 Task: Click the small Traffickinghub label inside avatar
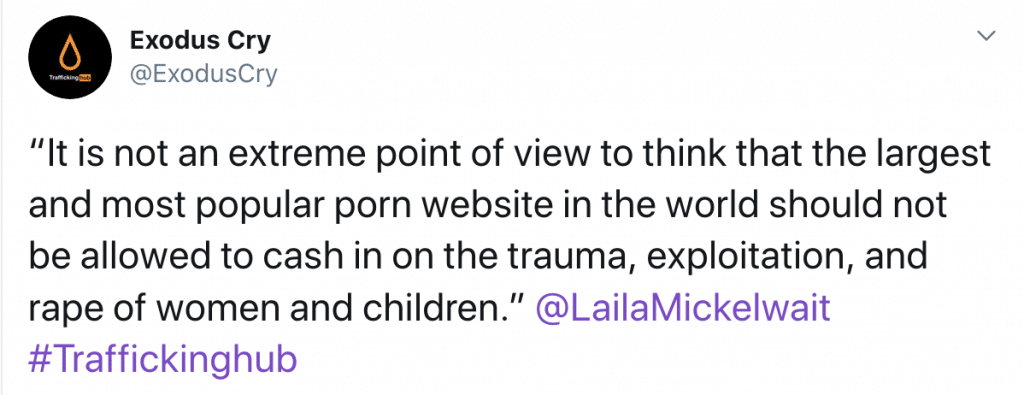pyautogui.click(x=70, y=78)
